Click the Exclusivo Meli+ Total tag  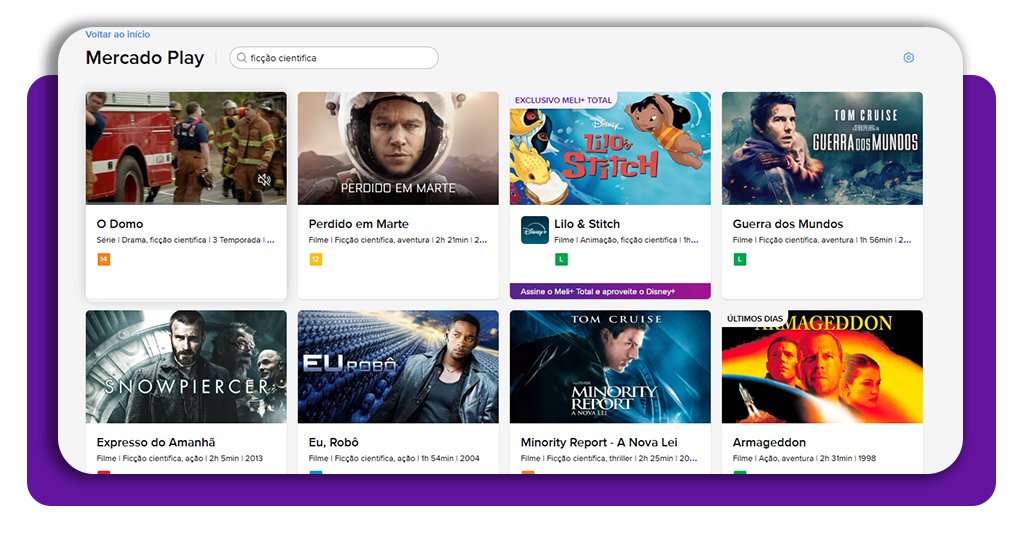[x=563, y=100]
